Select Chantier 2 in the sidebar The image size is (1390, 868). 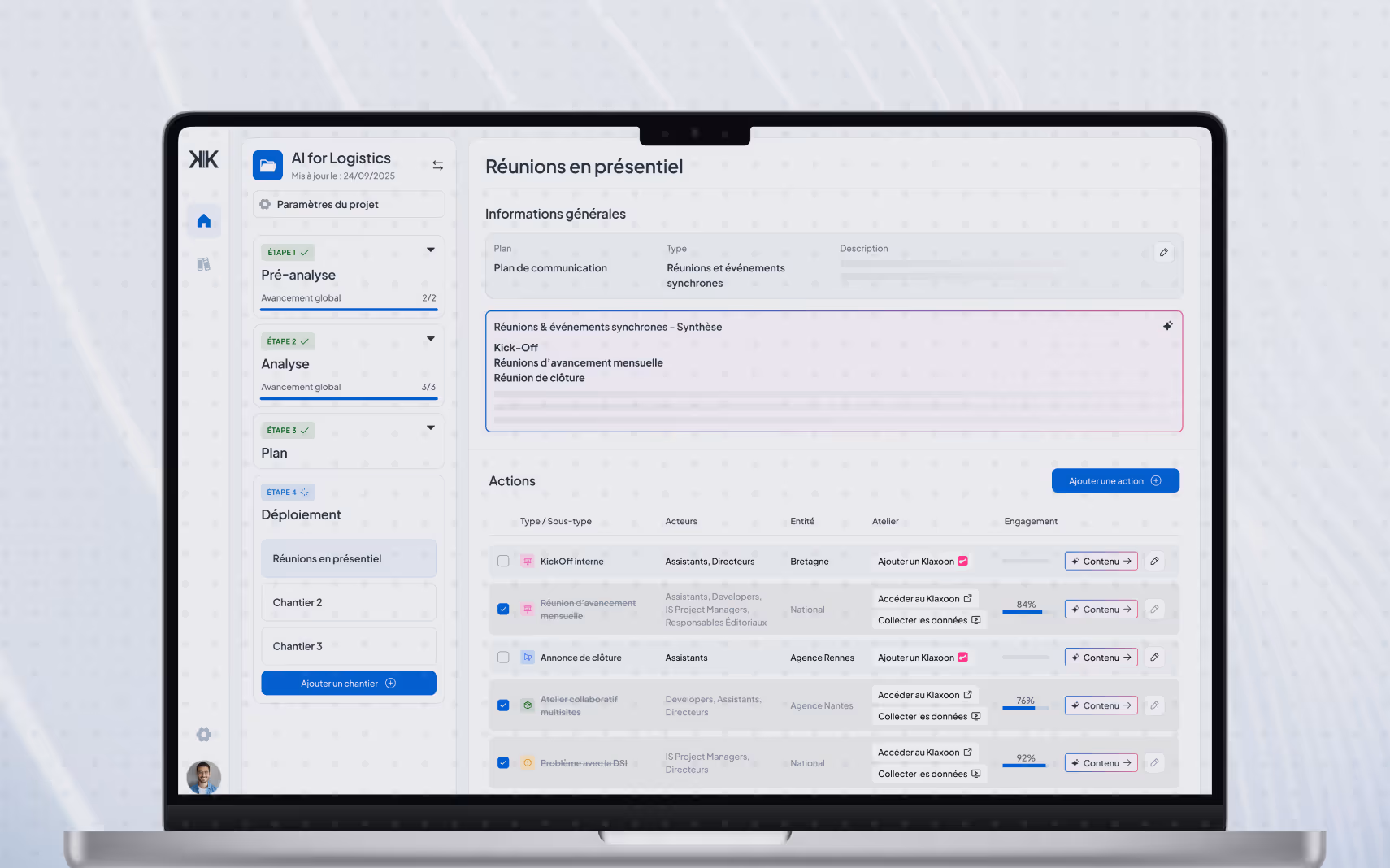(349, 602)
